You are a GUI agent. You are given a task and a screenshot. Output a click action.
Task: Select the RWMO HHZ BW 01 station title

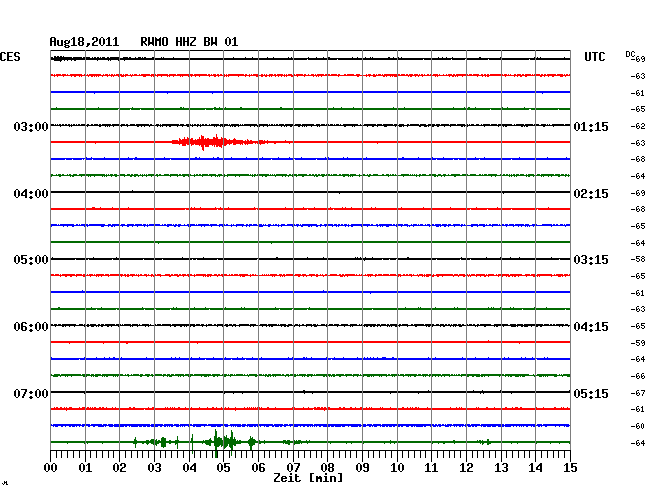coord(189,42)
